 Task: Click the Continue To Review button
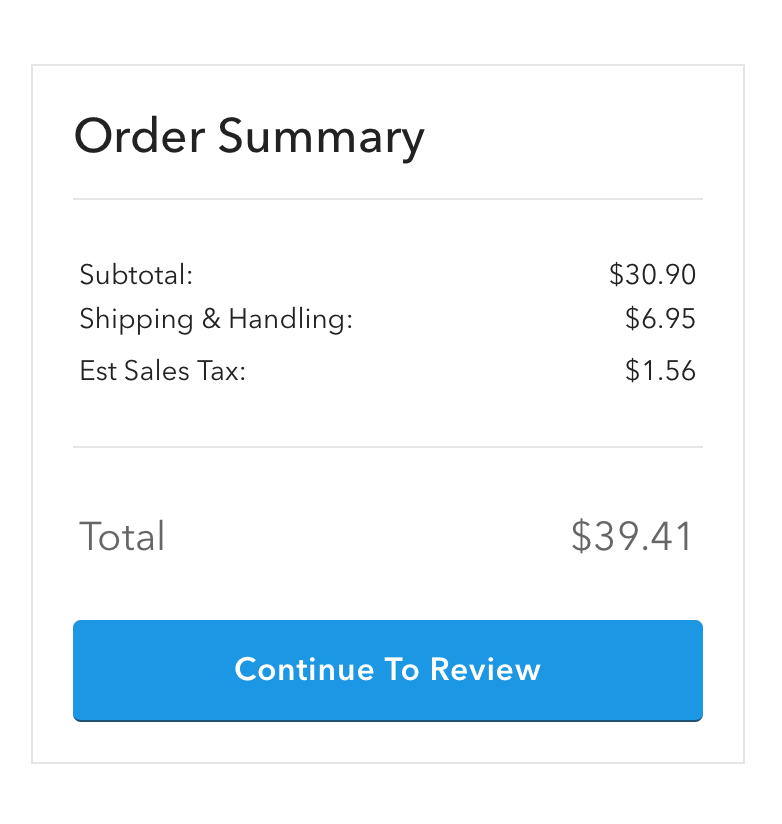388,670
